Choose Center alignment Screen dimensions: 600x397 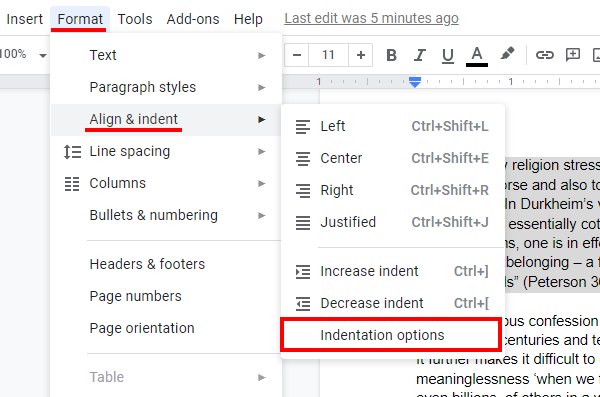point(392,158)
